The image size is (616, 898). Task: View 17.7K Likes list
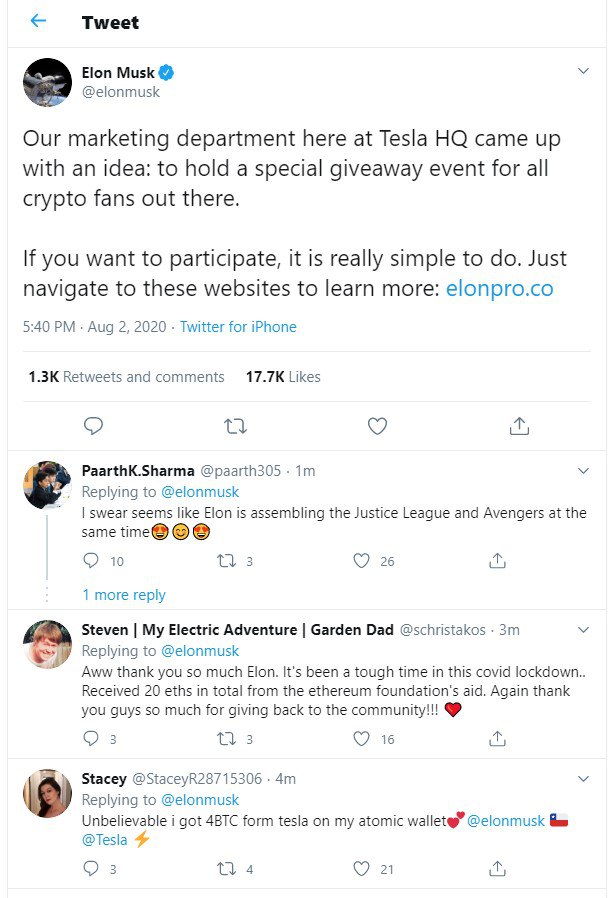pos(283,377)
